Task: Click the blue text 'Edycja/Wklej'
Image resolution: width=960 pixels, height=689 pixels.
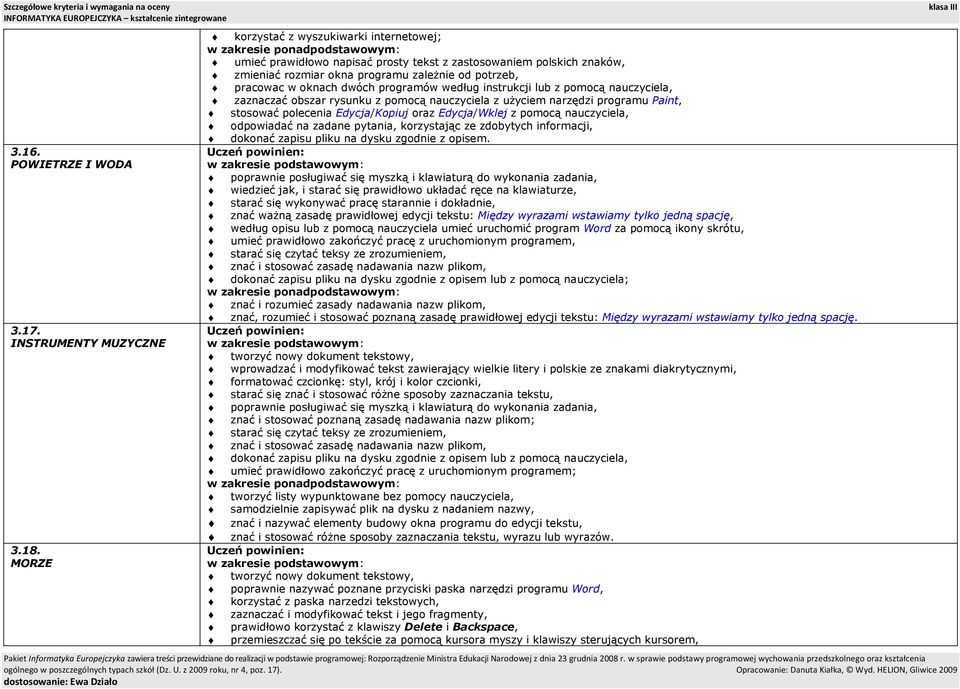Action: pyautogui.click(x=473, y=113)
